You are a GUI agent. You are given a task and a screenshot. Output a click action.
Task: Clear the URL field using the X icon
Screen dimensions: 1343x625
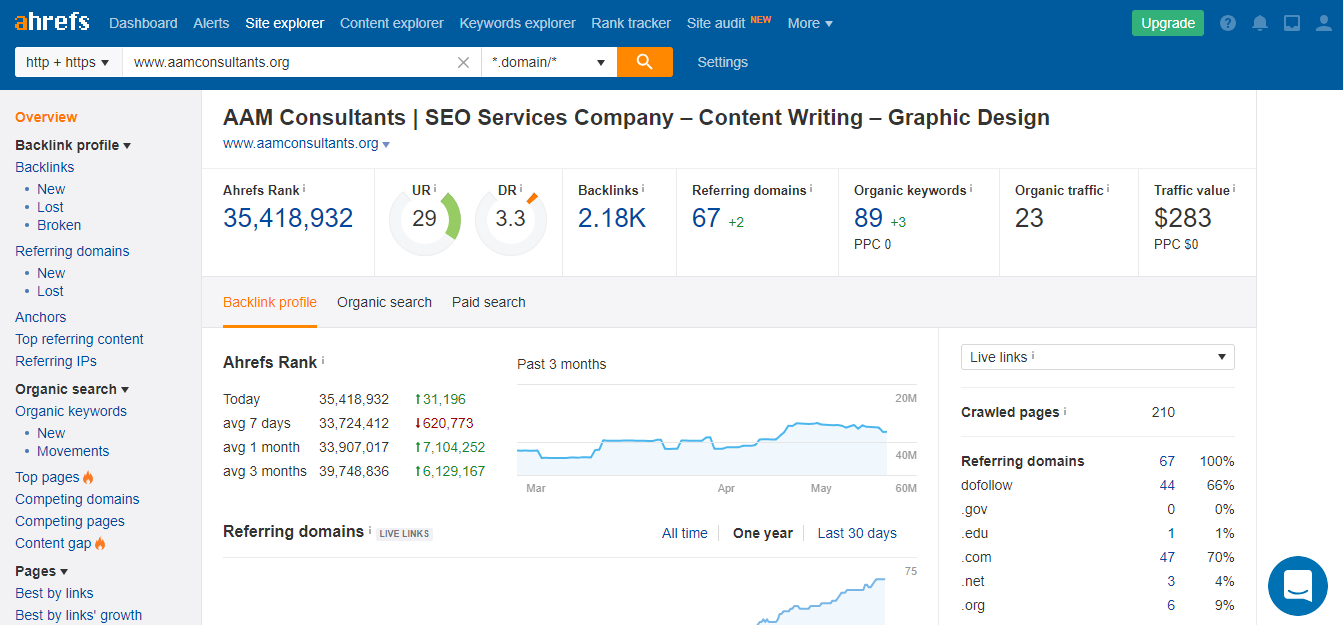coord(463,61)
